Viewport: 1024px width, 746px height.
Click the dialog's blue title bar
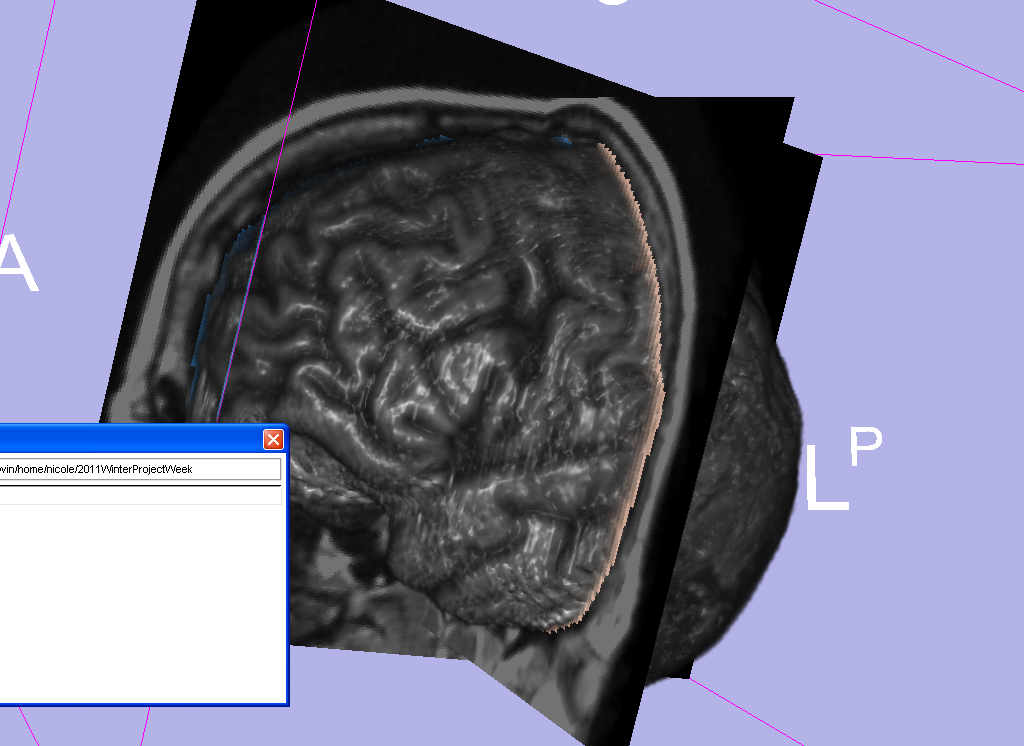(130, 439)
